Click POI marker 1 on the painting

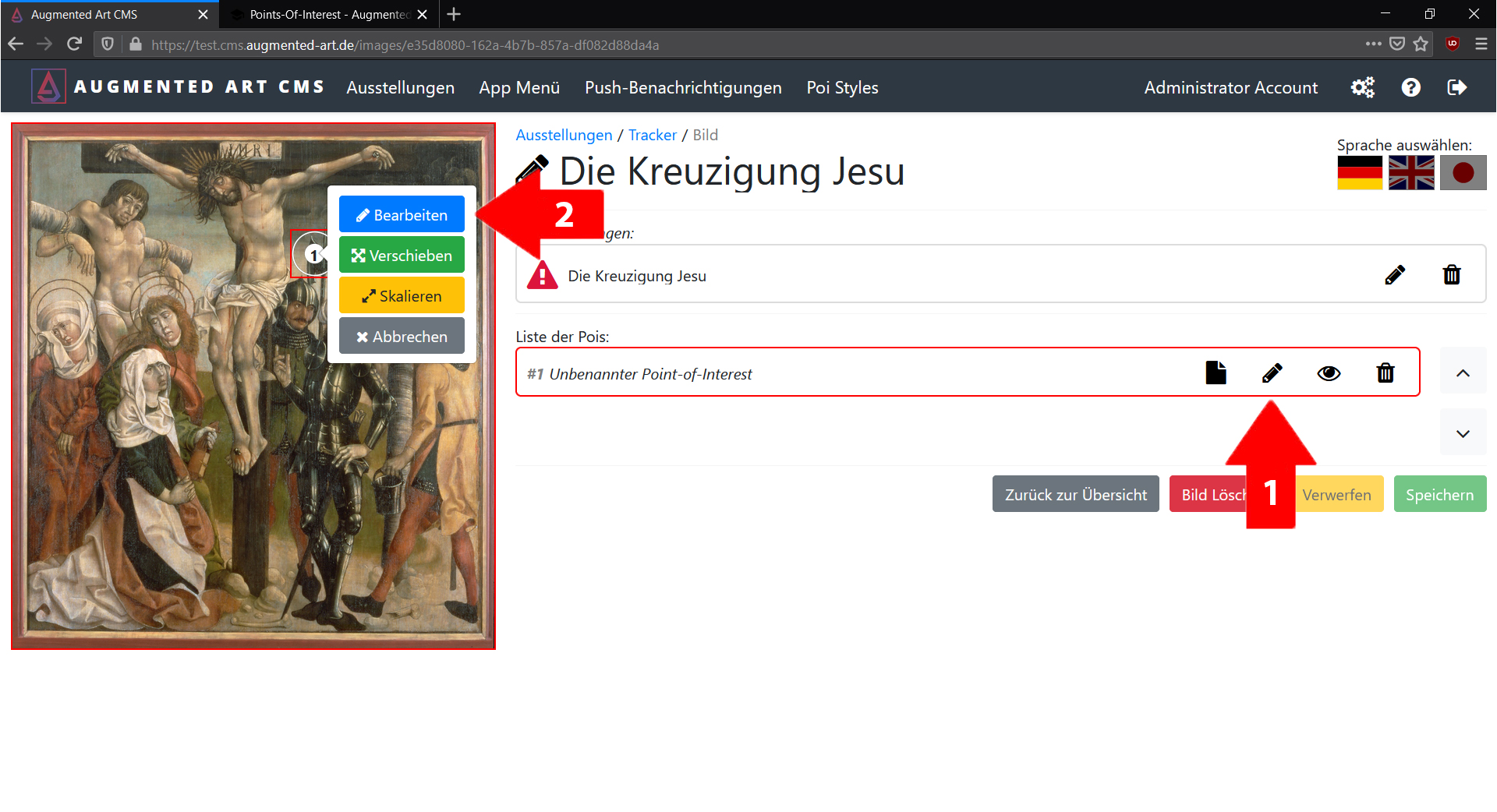[313, 255]
